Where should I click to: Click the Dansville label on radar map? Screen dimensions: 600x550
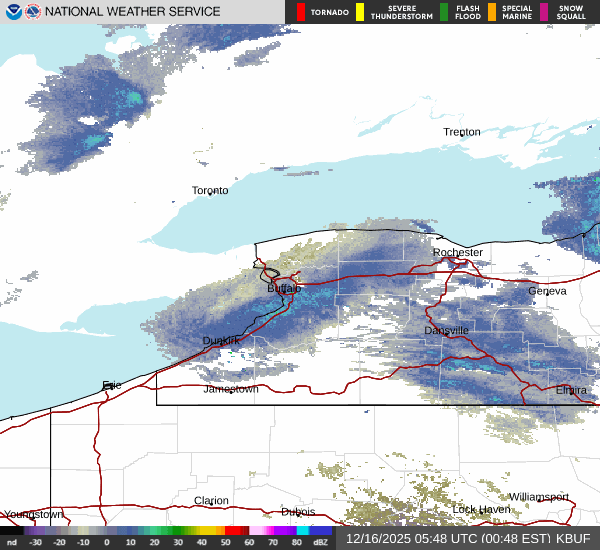(x=446, y=331)
